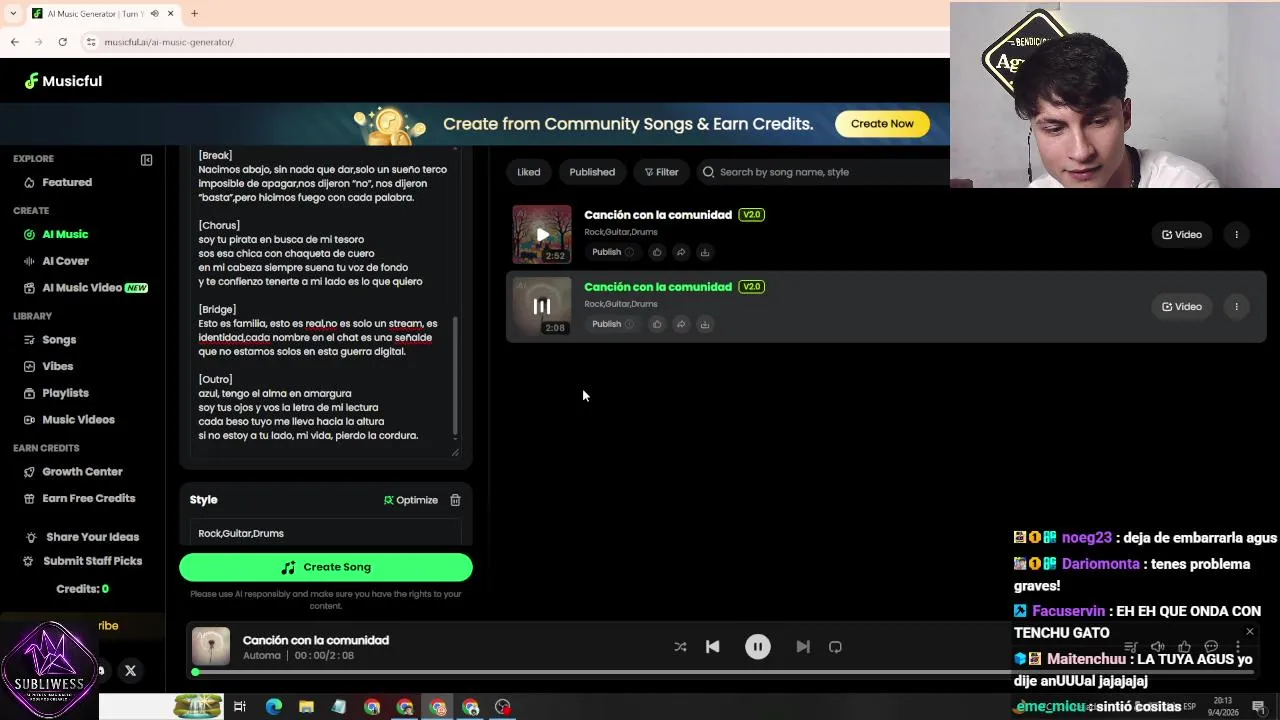1280x720 pixels.
Task: Toggle repeat in the player
Action: pyautogui.click(x=835, y=647)
